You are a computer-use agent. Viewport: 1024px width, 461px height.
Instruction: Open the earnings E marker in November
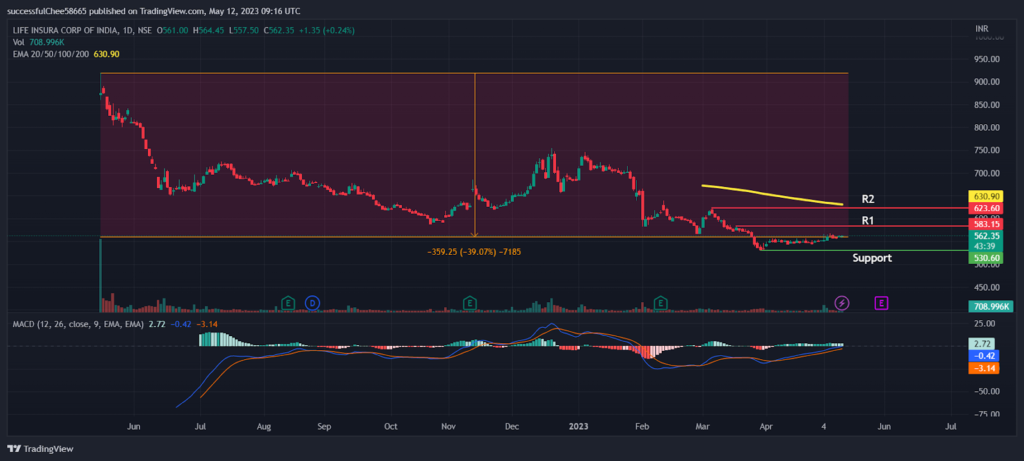click(469, 302)
